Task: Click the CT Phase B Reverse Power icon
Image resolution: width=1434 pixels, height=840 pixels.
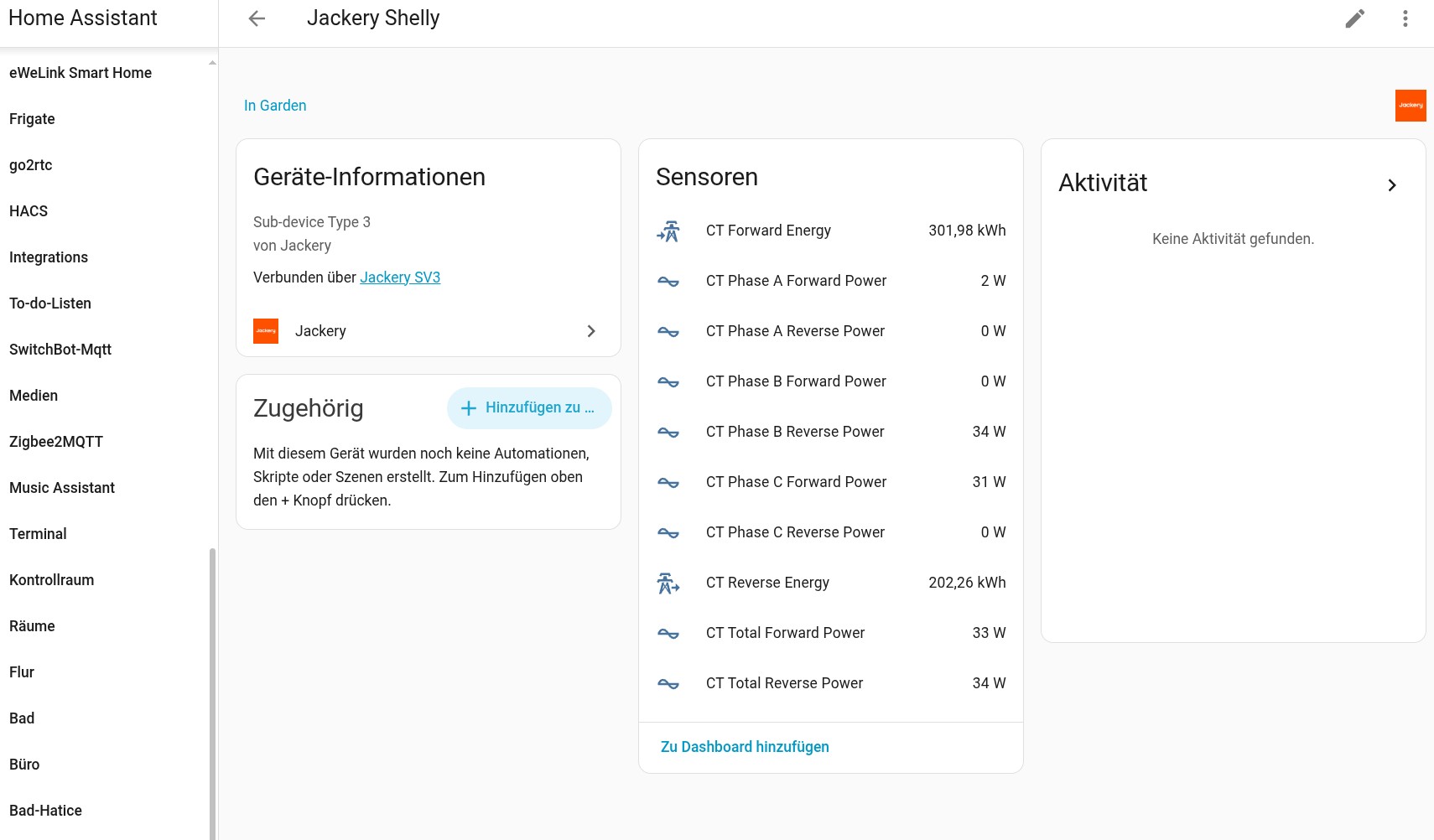Action: (x=668, y=432)
